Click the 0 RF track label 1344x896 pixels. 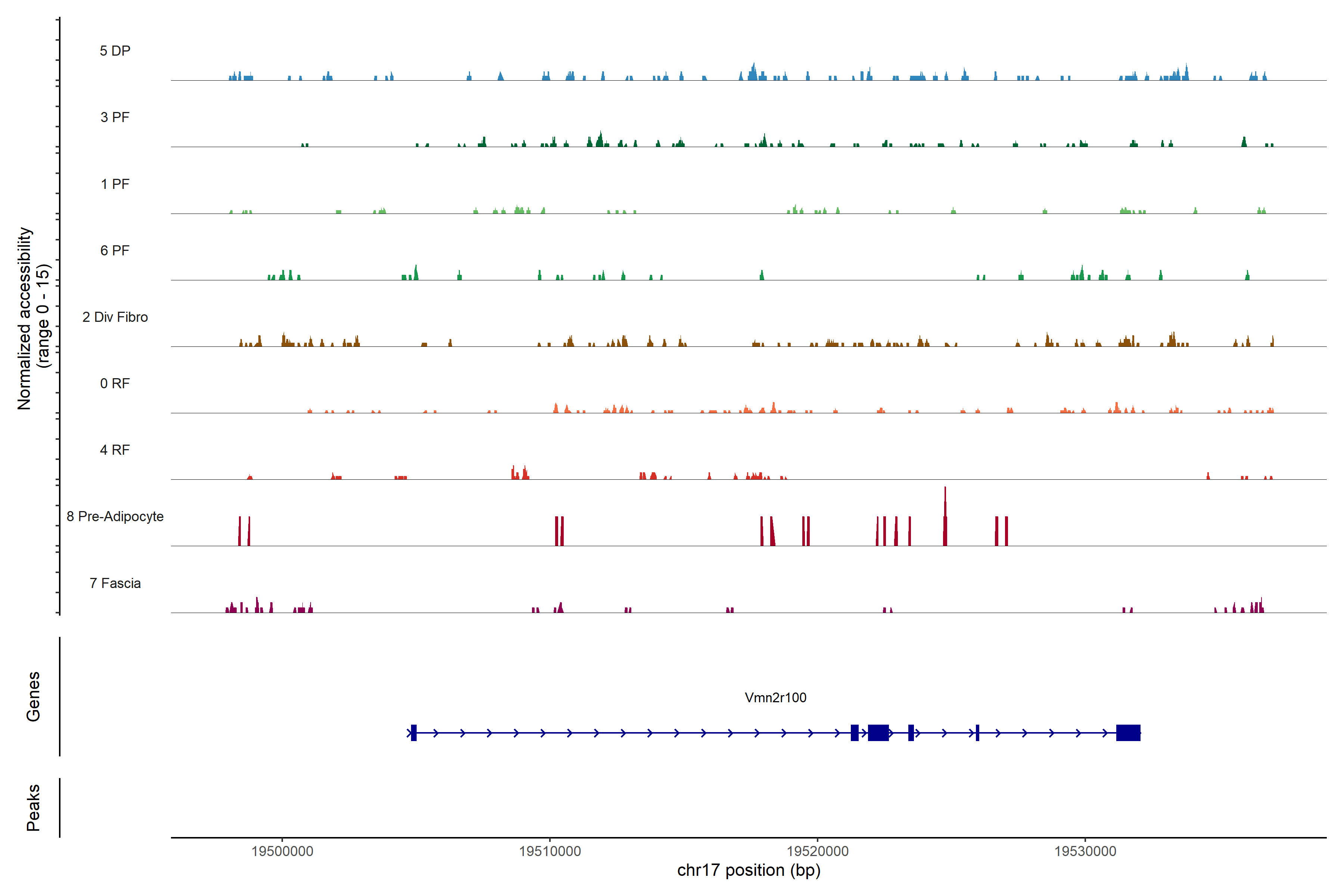click(115, 383)
